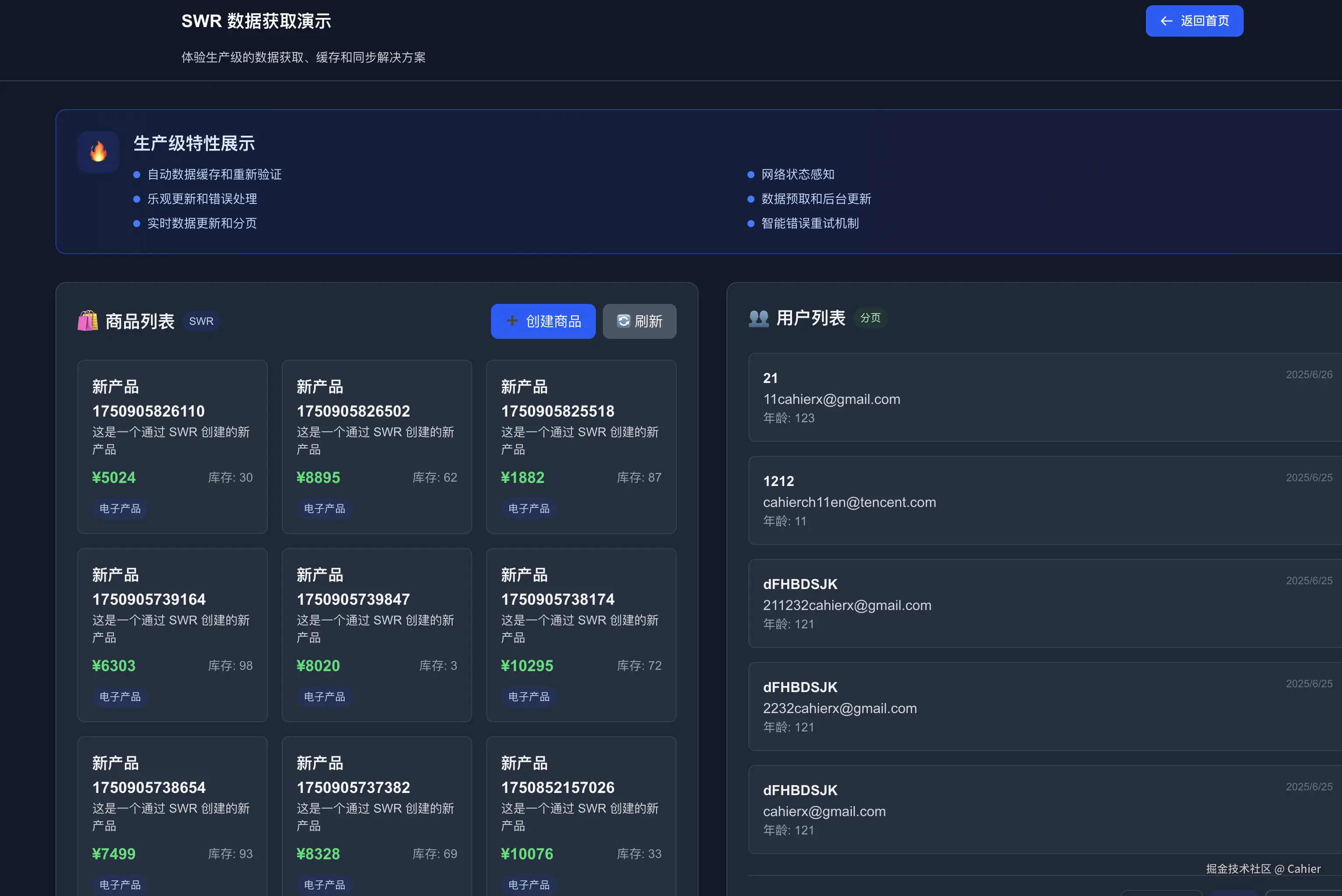Screen dimensions: 1342x896
Task: Select product card priced ¥1882
Action: [581, 446]
